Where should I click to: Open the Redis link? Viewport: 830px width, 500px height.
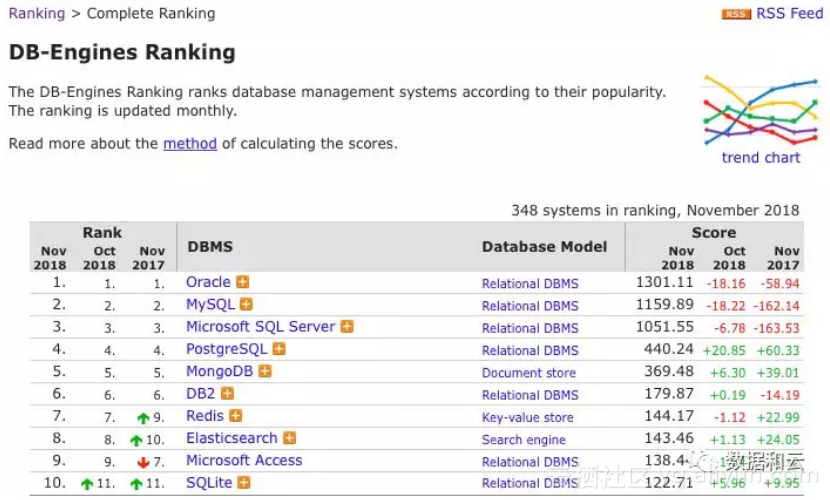pyautogui.click(x=205, y=416)
